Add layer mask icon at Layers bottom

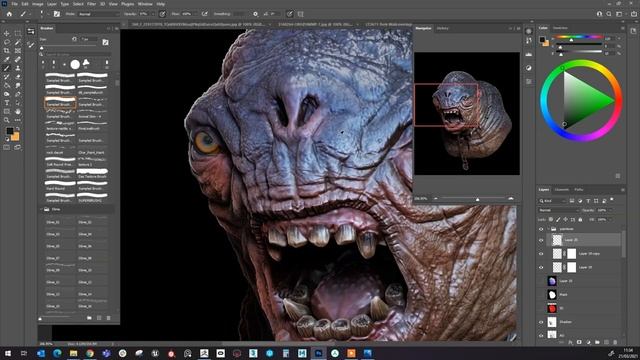coord(579,342)
